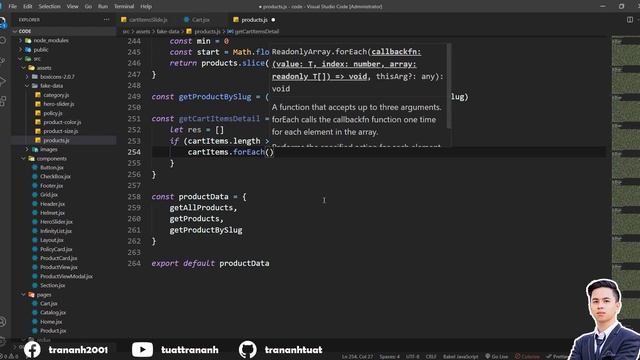This screenshot has width=640, height=360.
Task: Click UTF-8 encoding status item
Action: pos(413,356)
